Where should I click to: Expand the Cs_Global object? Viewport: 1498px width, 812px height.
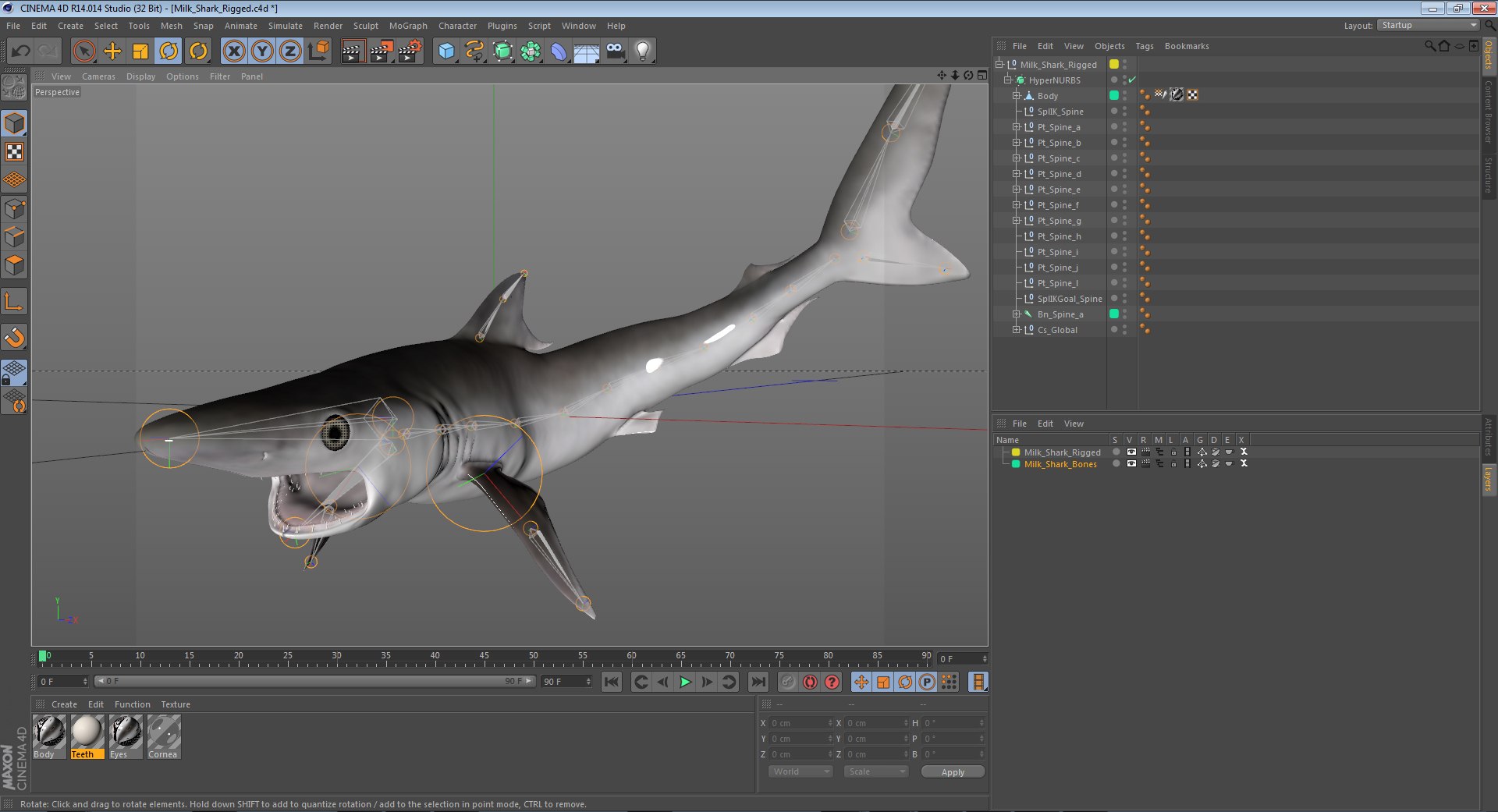click(x=1016, y=329)
